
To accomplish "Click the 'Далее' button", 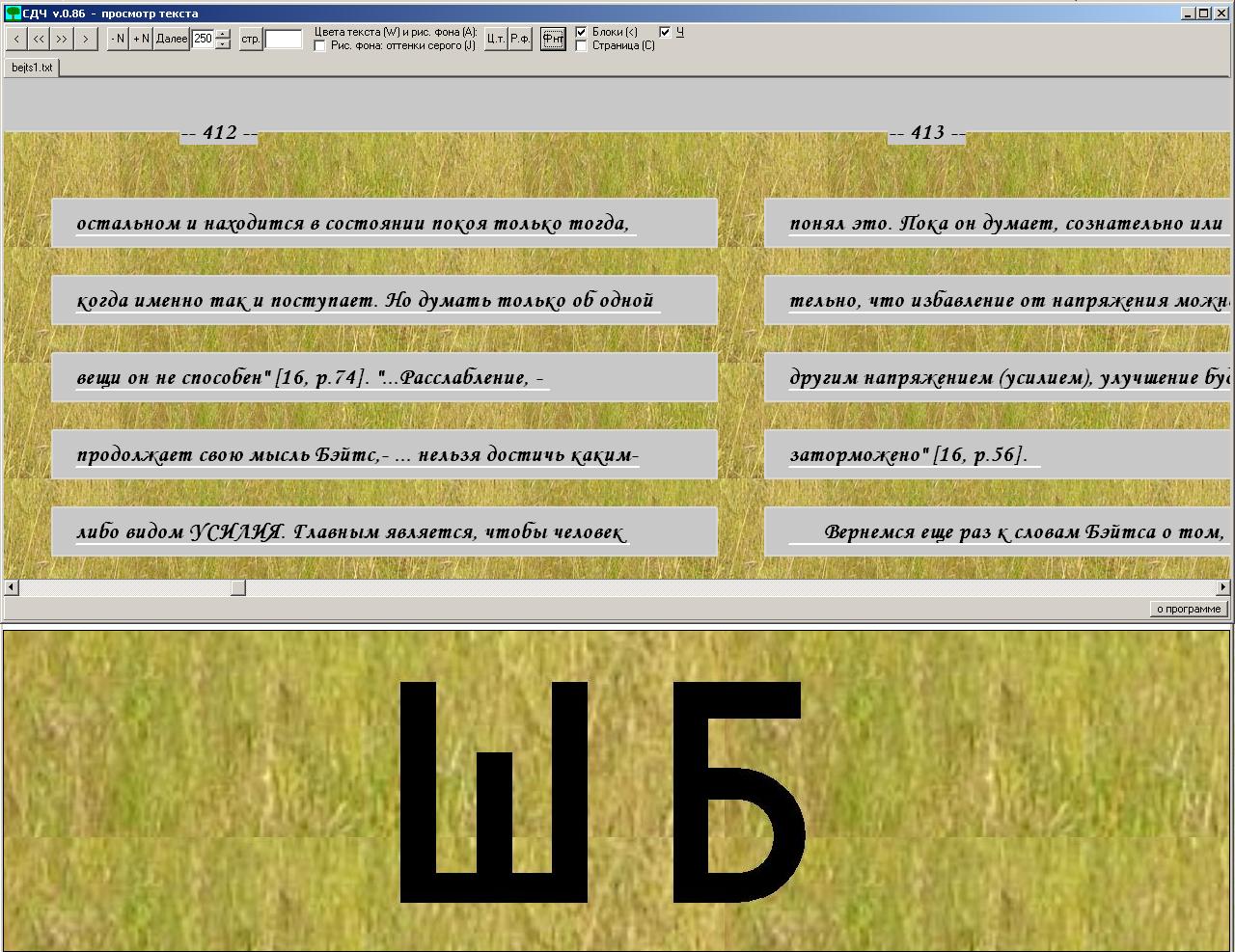I will [172, 39].
